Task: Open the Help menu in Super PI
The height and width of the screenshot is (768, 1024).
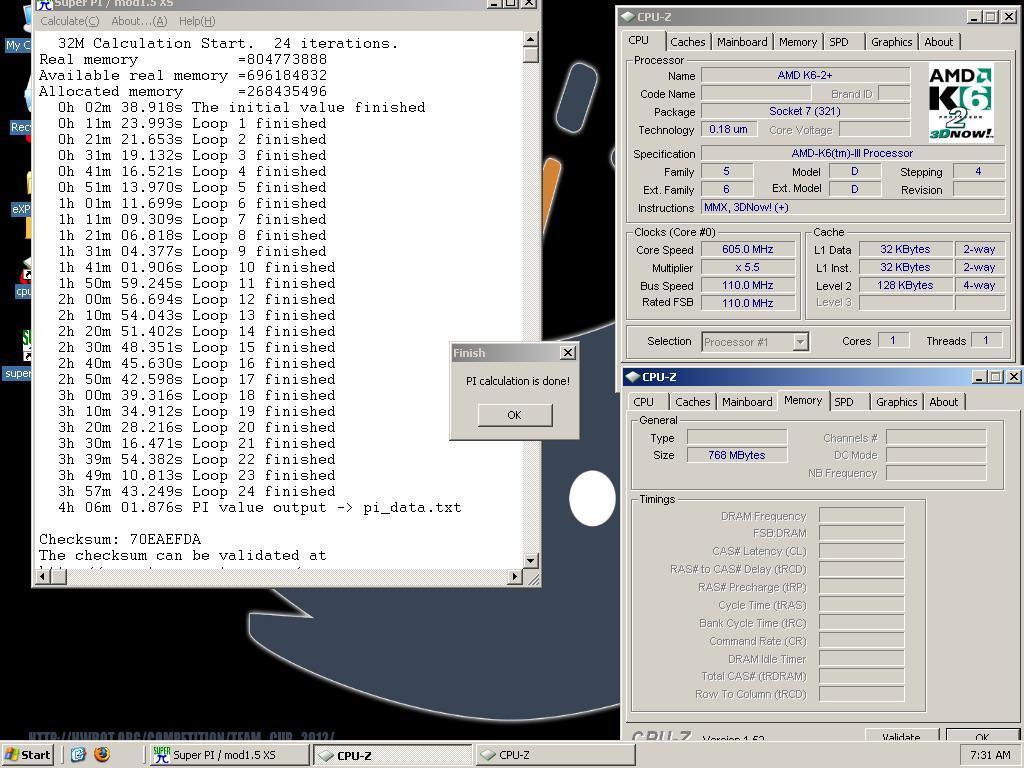Action: (197, 22)
